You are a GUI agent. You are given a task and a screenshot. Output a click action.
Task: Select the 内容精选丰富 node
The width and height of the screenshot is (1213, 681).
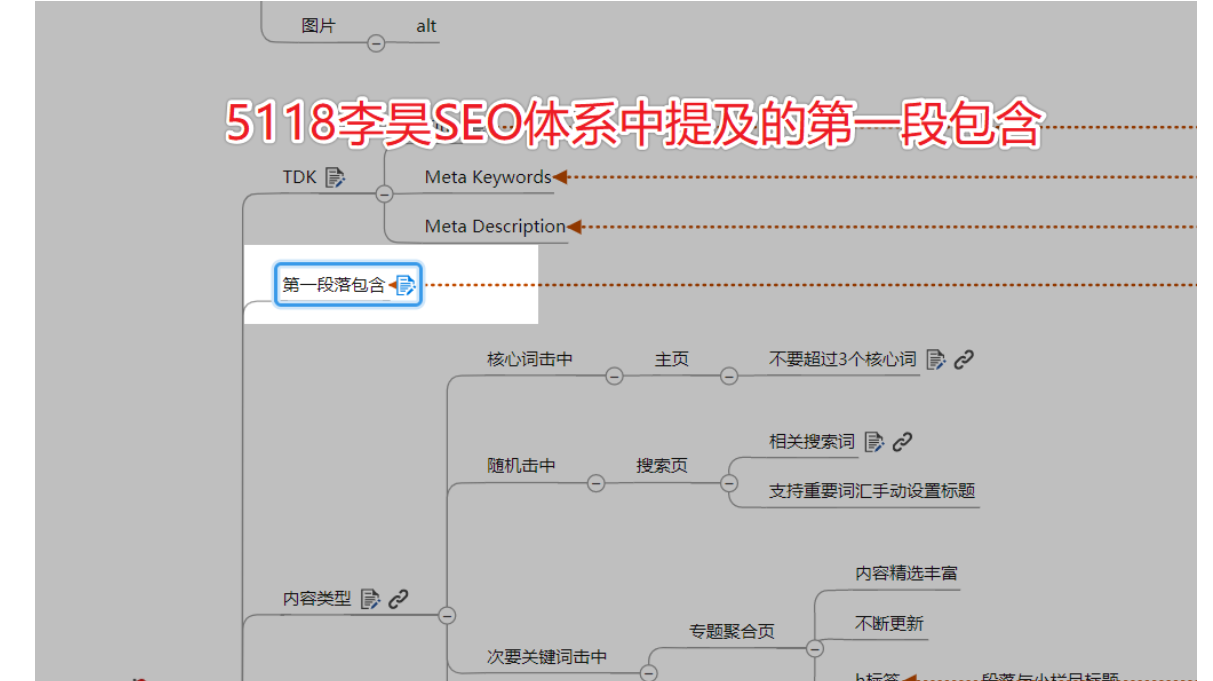tap(907, 574)
